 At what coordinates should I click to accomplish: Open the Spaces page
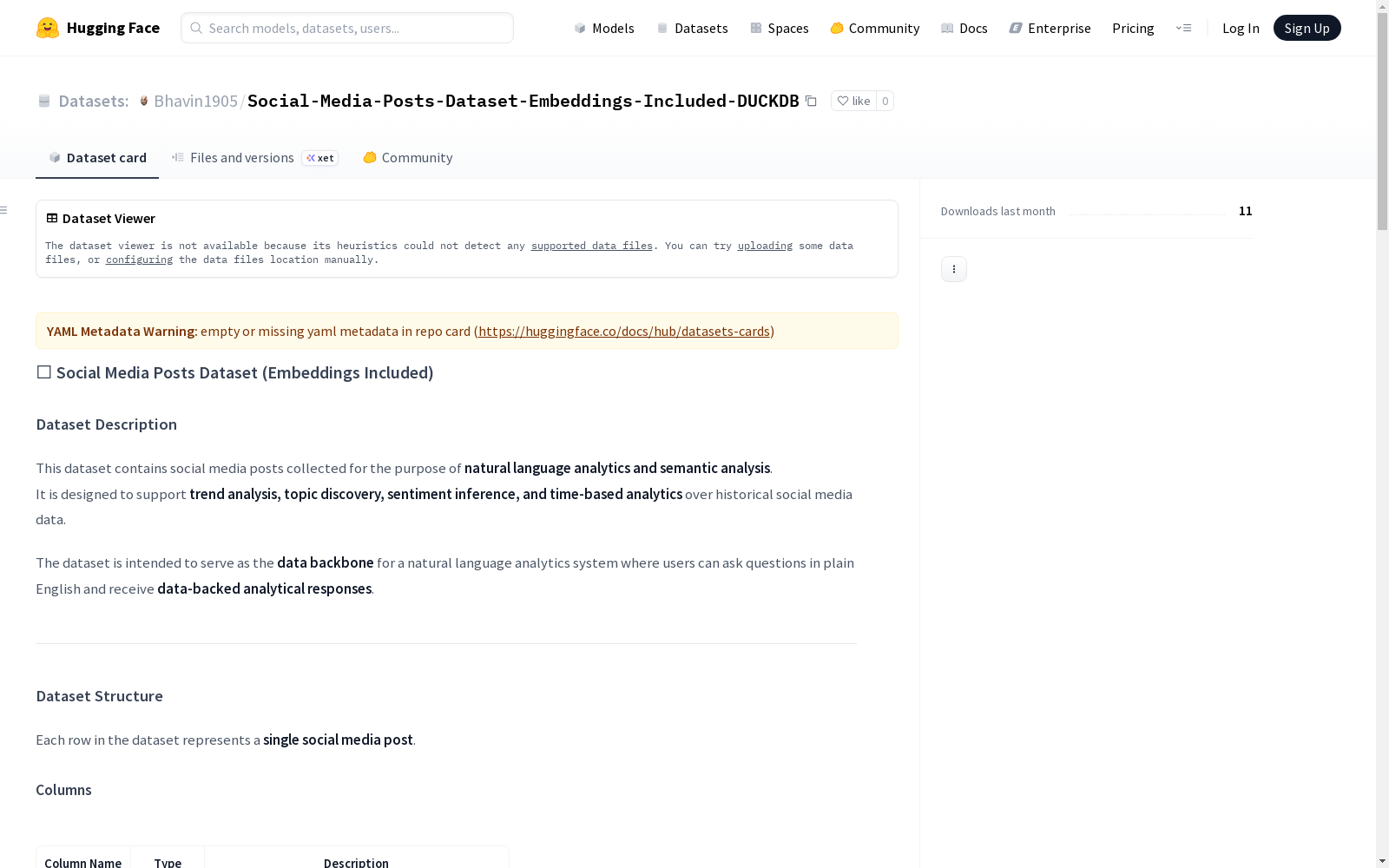[x=780, y=28]
